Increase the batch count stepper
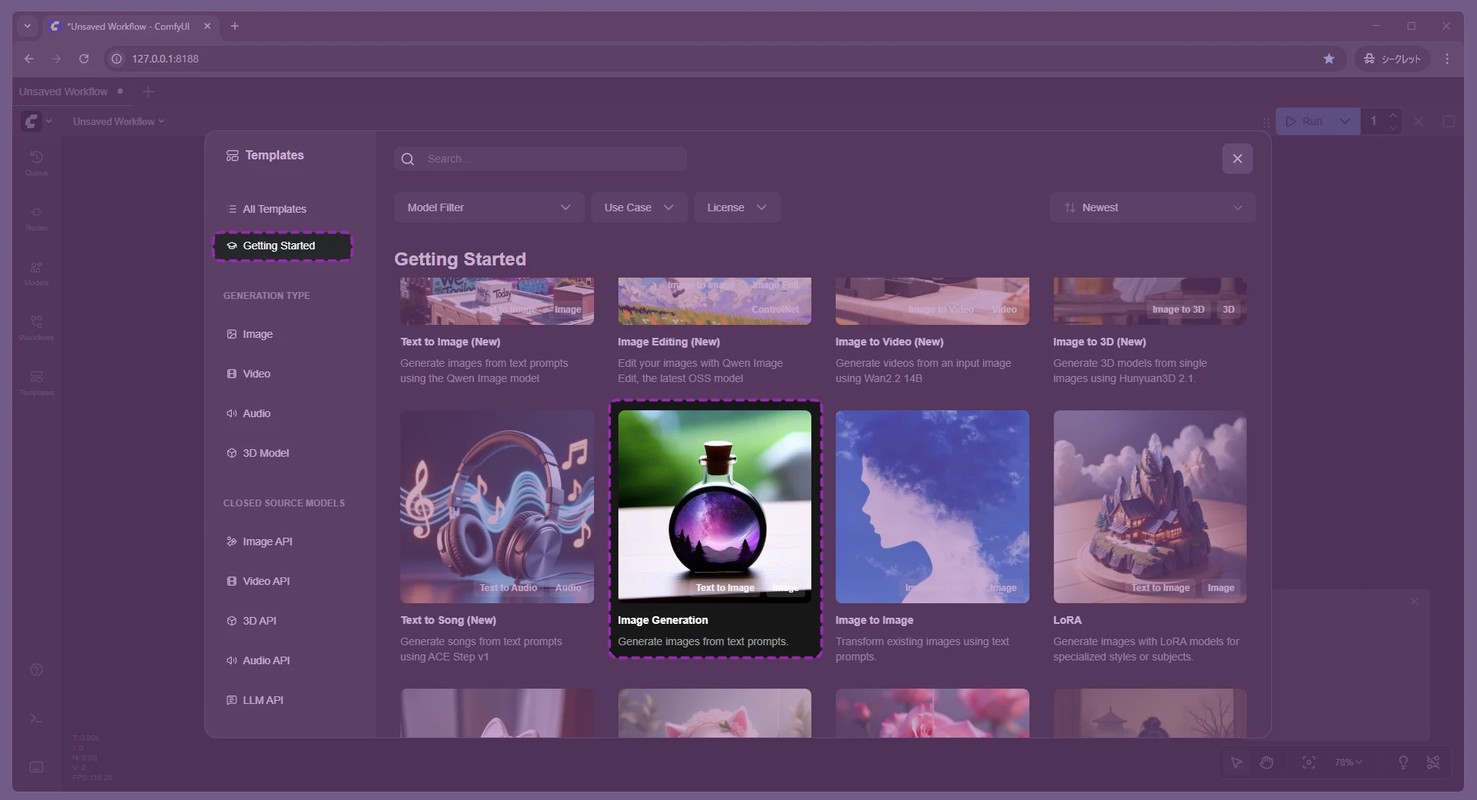This screenshot has height=800, width=1477. click(x=1393, y=115)
